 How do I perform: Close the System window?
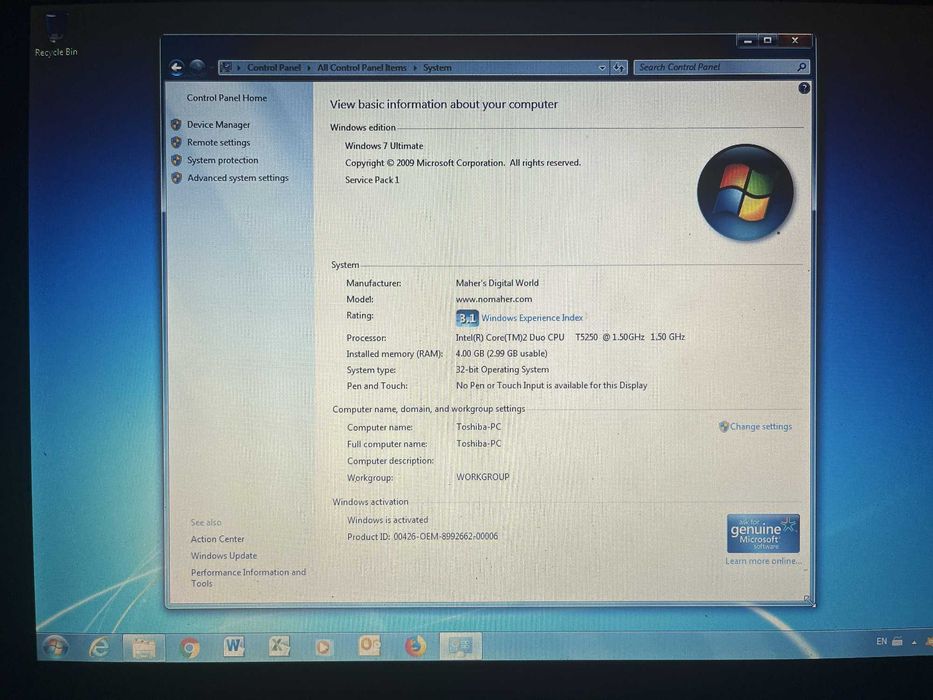point(795,41)
